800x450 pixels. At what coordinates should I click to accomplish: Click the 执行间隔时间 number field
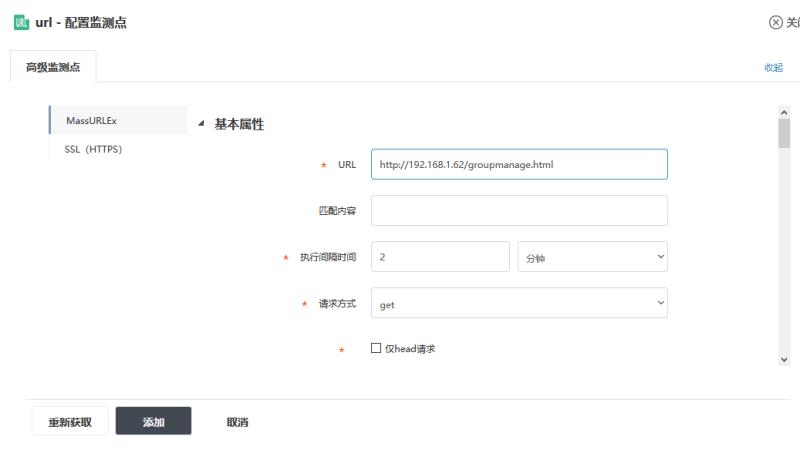440,256
